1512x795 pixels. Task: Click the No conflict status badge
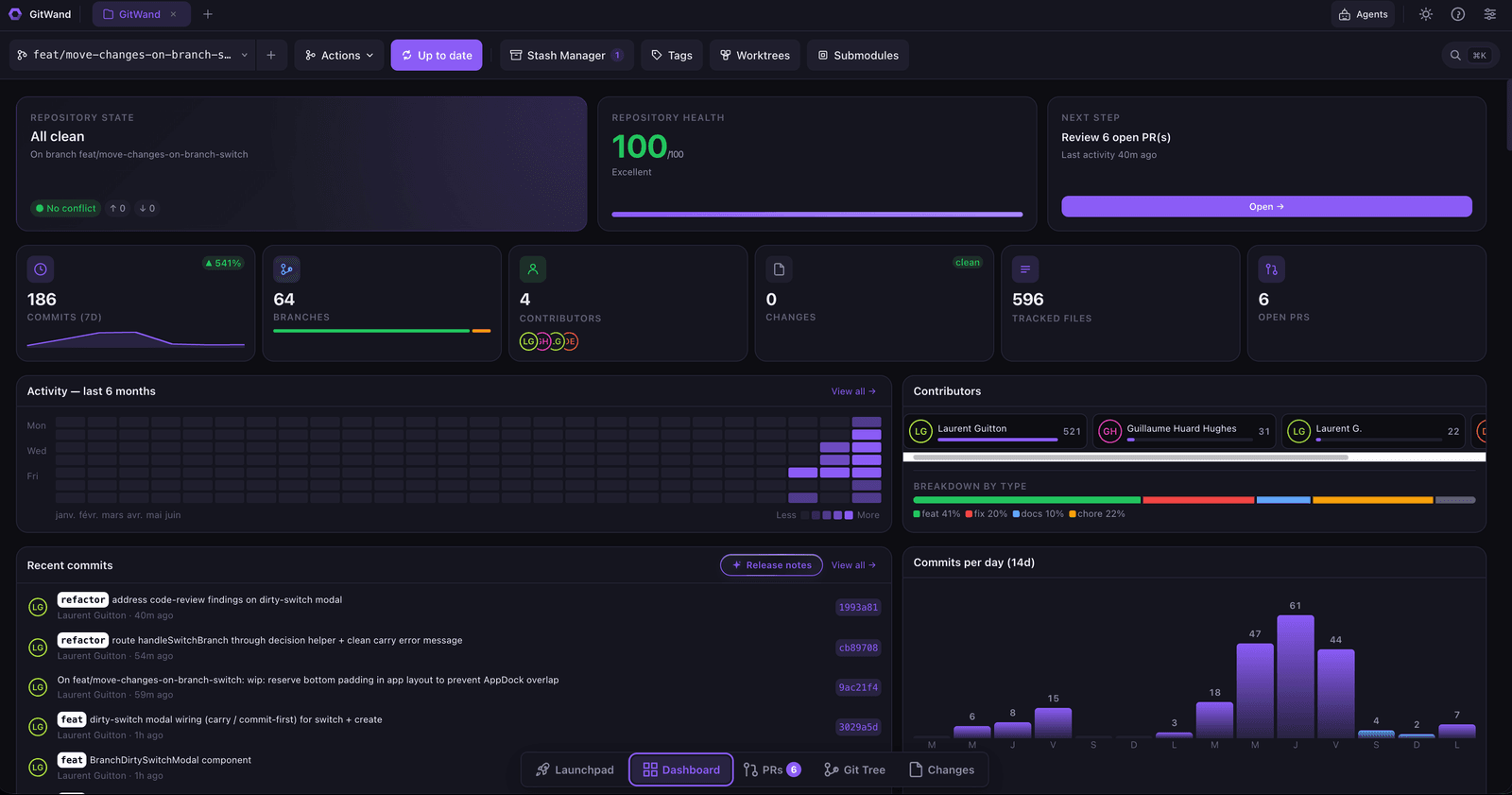coord(65,208)
